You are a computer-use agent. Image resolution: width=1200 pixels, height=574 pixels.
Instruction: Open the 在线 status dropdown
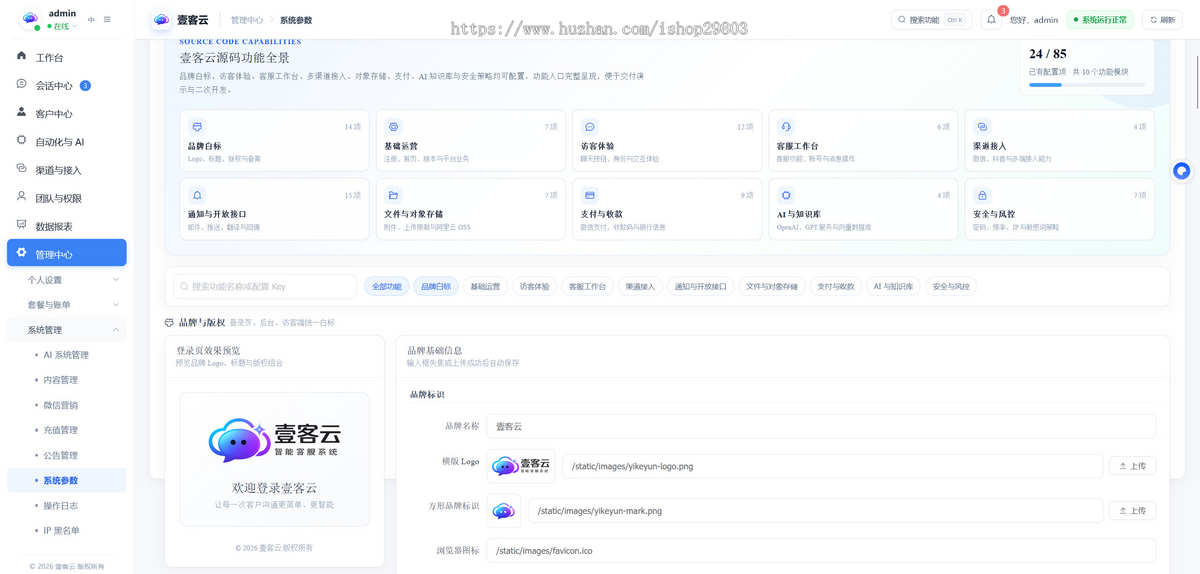click(x=62, y=26)
